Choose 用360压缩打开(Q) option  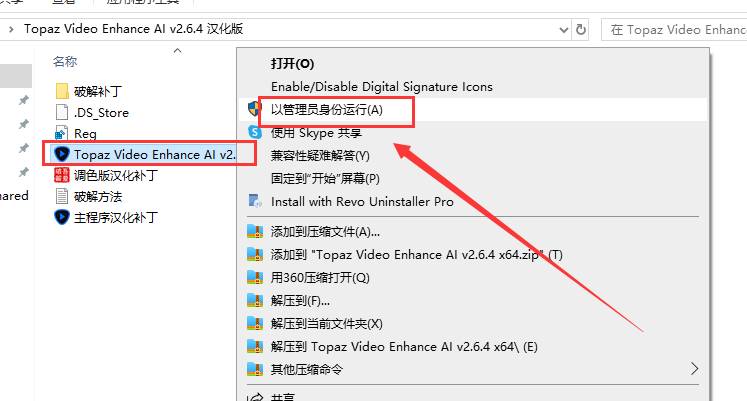point(320,277)
